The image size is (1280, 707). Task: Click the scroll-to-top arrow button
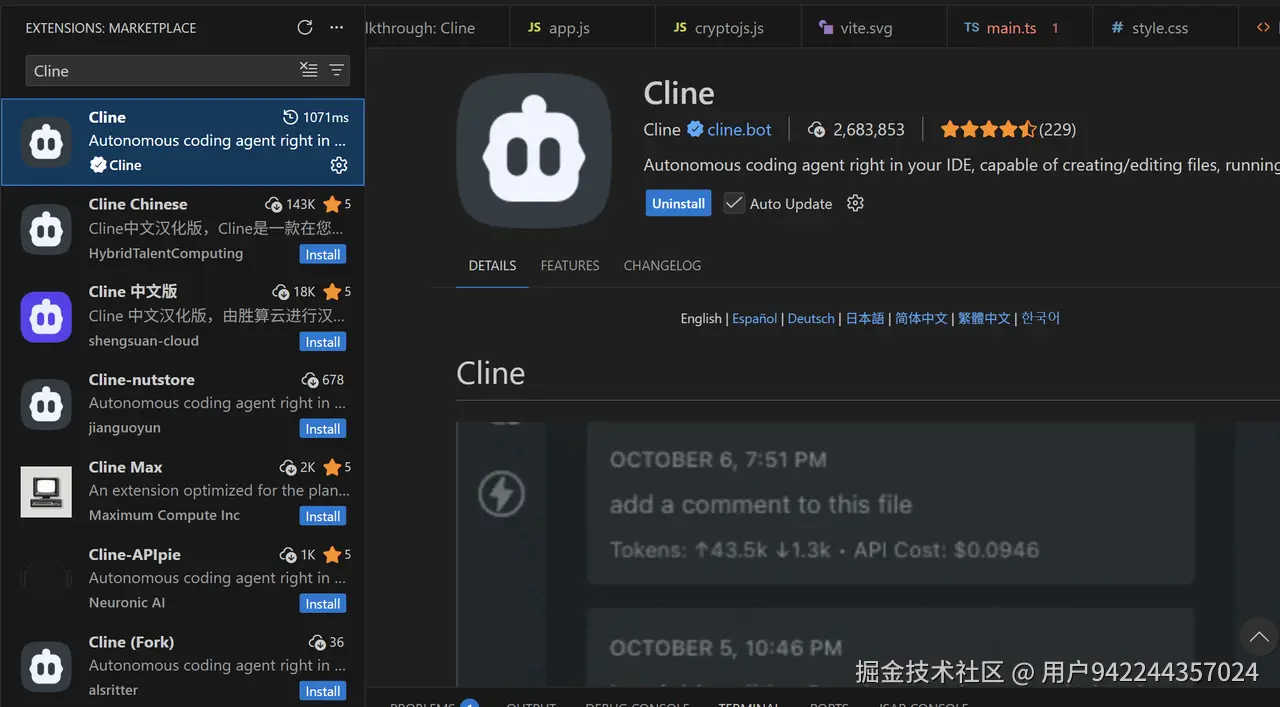(1259, 637)
